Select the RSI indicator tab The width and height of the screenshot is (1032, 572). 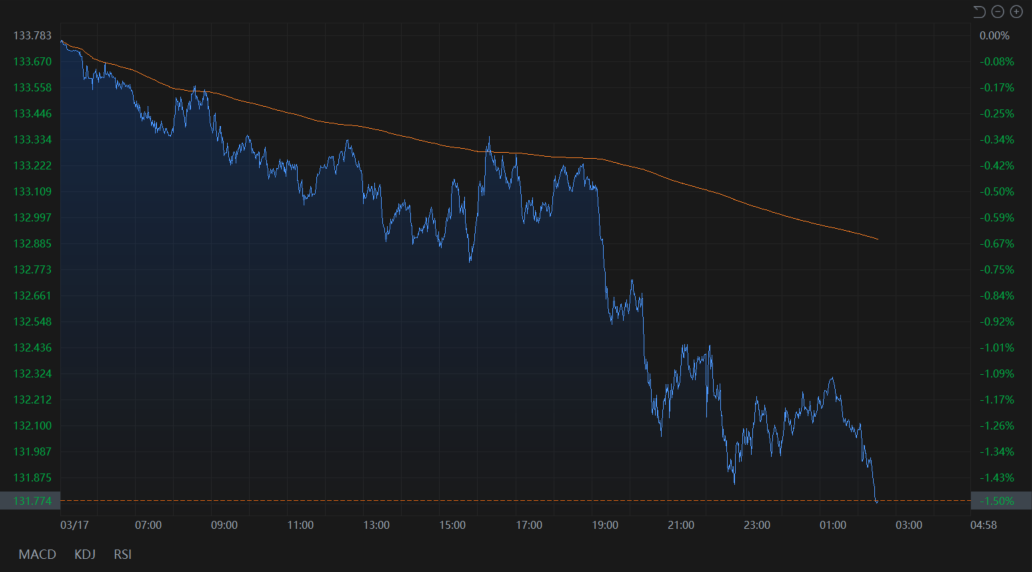122,554
